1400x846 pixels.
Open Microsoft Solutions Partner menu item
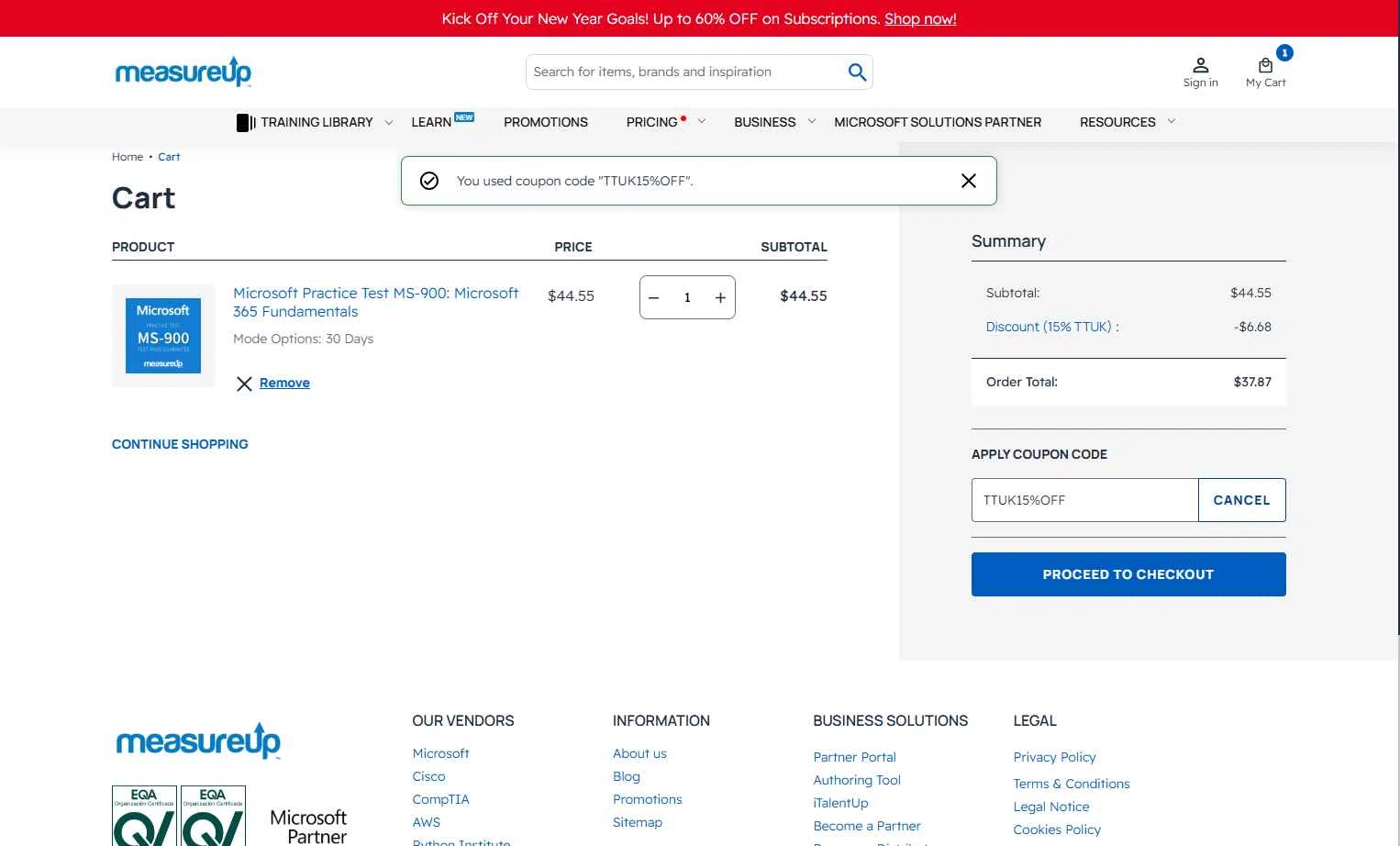coord(938,122)
